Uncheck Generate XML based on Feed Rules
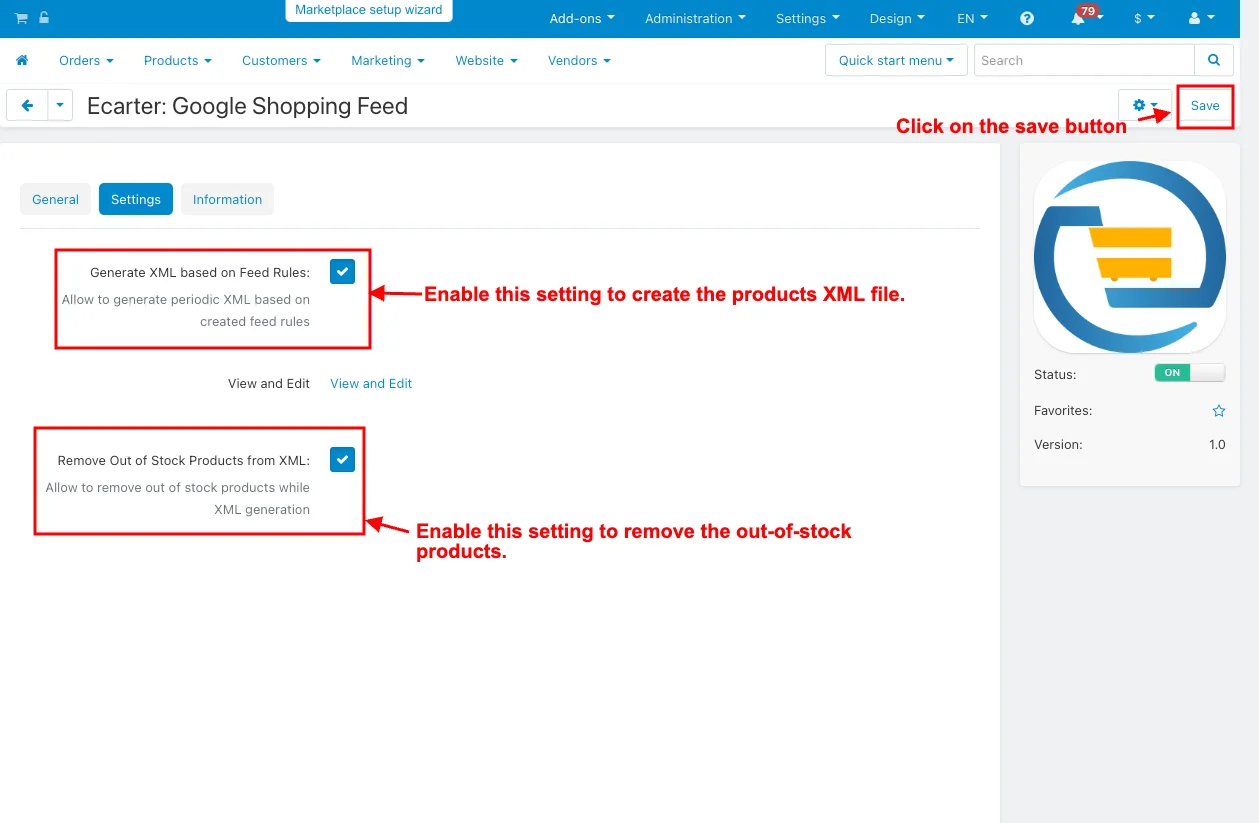This screenshot has height=823, width=1259. 342,271
